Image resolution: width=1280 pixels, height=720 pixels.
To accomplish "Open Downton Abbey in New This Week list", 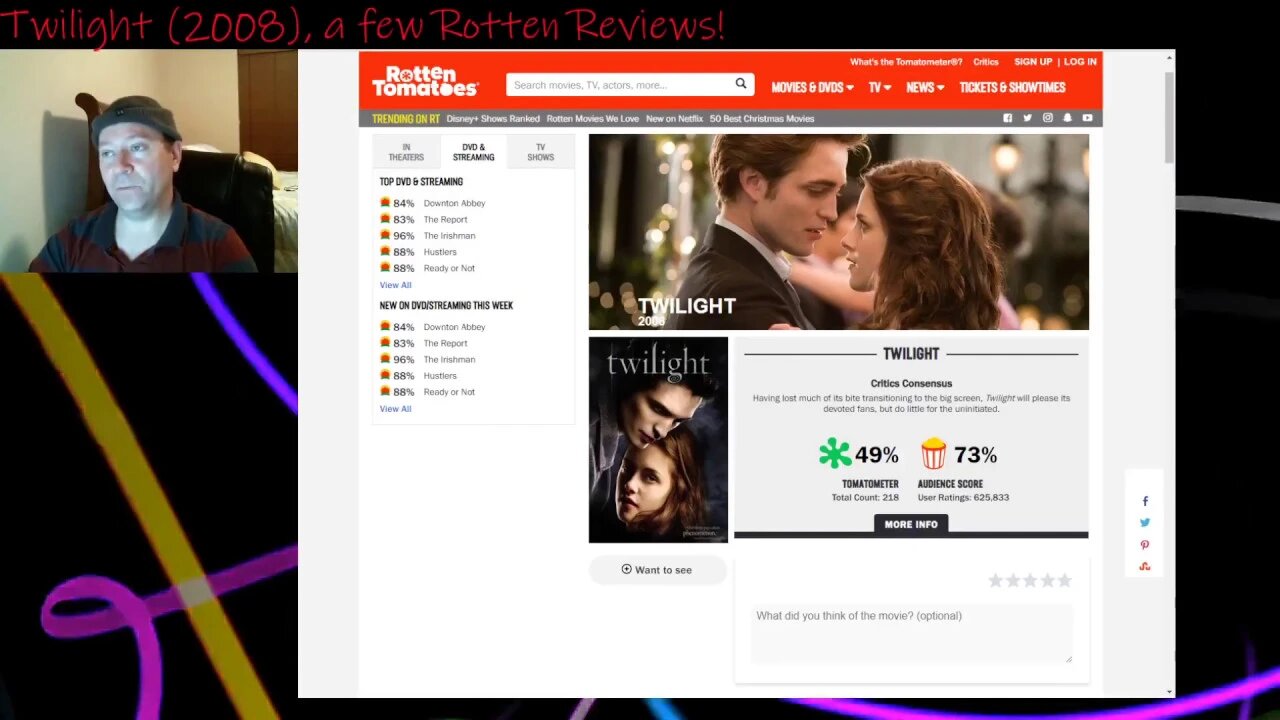I will pos(454,327).
